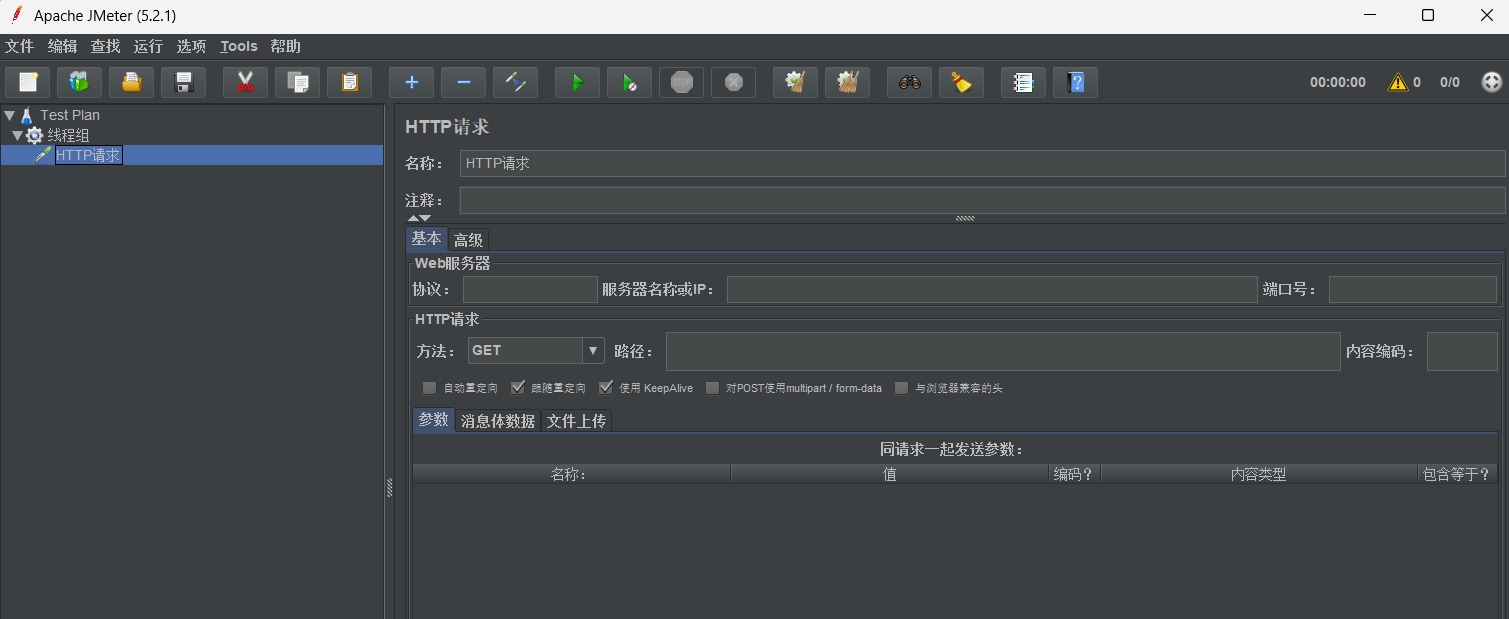Viewport: 1509px width, 619px height.
Task: Click the Shutdown test icon
Action: coord(734,82)
